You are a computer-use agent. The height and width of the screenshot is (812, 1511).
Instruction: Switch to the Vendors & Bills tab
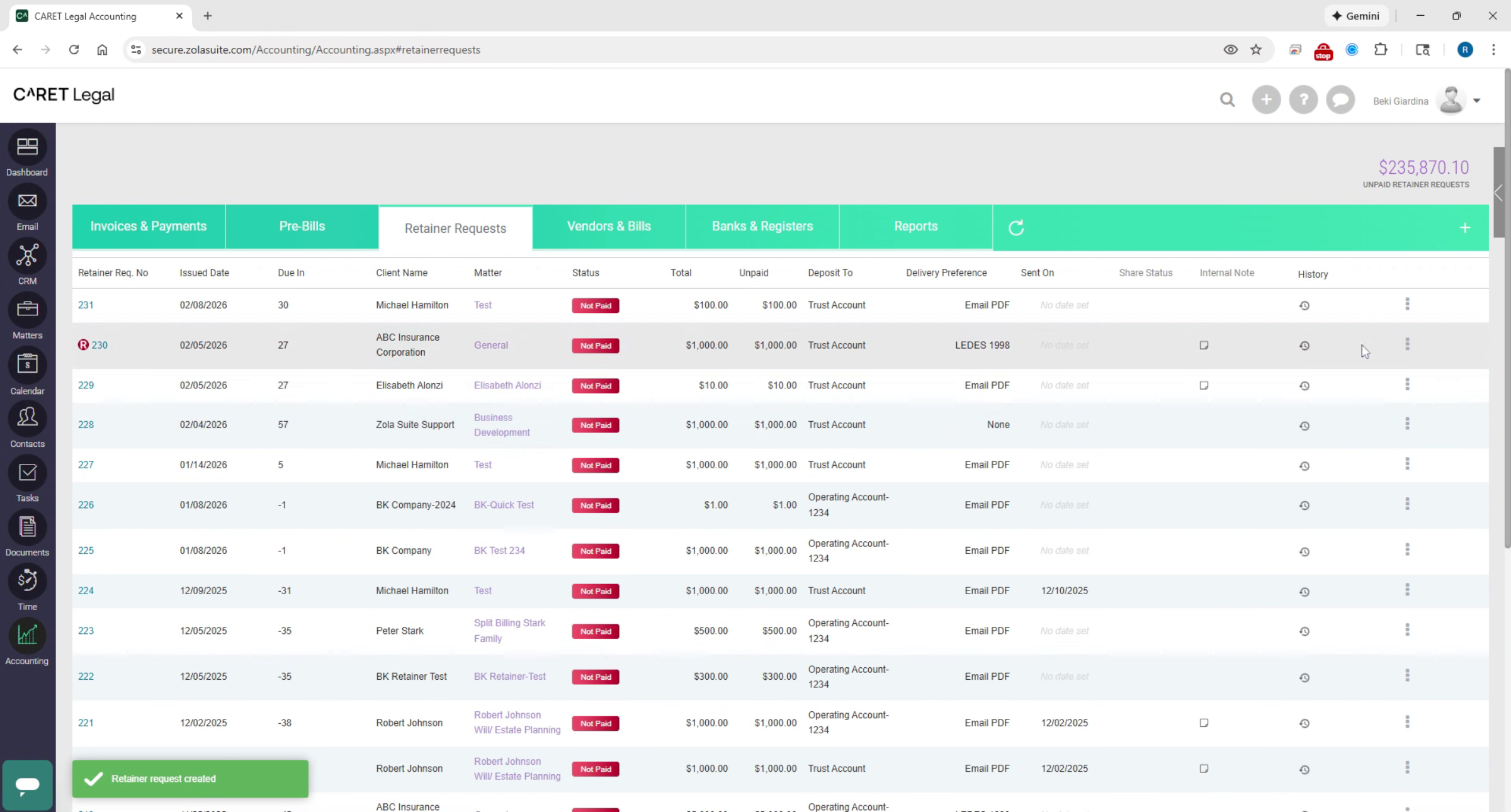[609, 227]
